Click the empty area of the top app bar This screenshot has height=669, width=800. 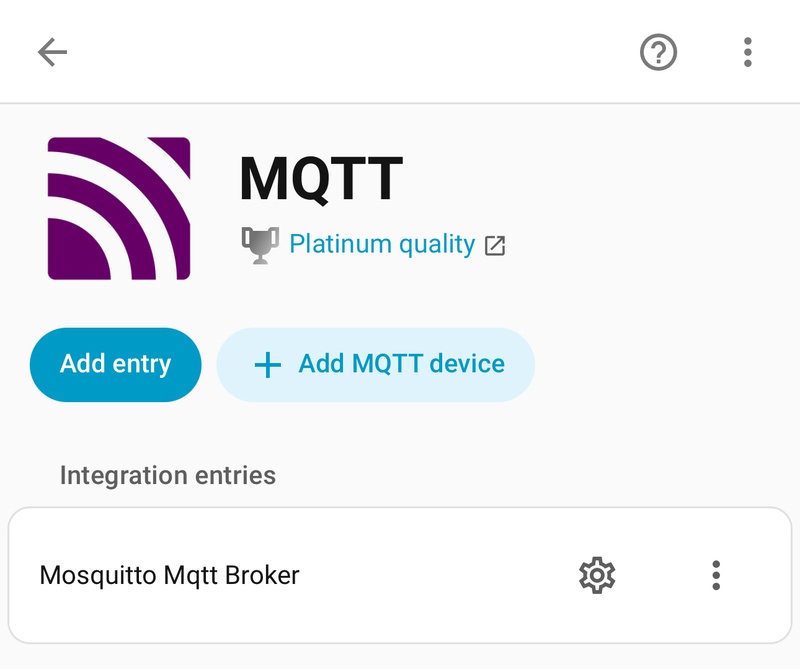point(350,52)
